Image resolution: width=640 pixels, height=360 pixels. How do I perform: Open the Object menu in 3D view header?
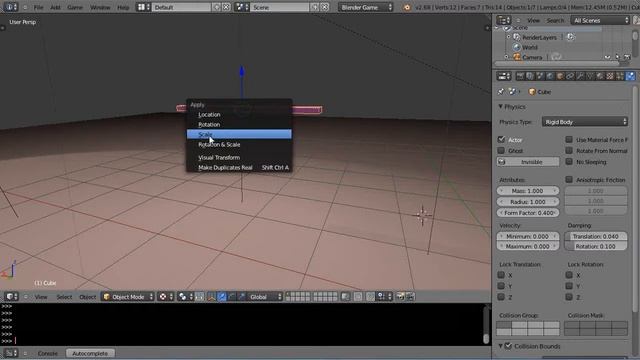(87, 297)
